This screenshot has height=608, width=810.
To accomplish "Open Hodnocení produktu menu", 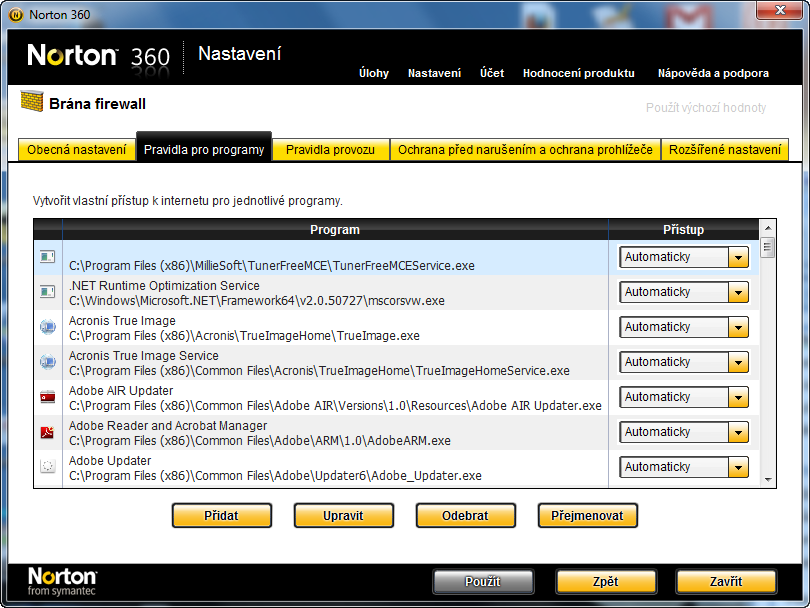I will coord(579,73).
